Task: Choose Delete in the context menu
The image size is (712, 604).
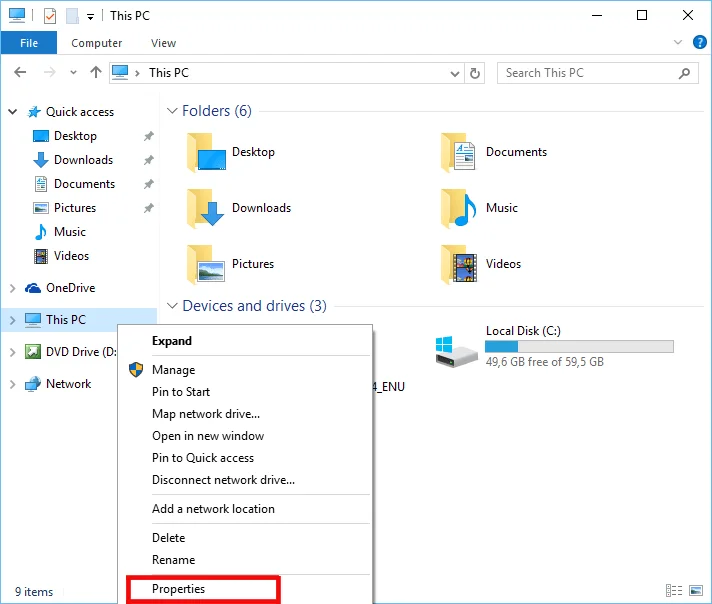Action: point(246,538)
